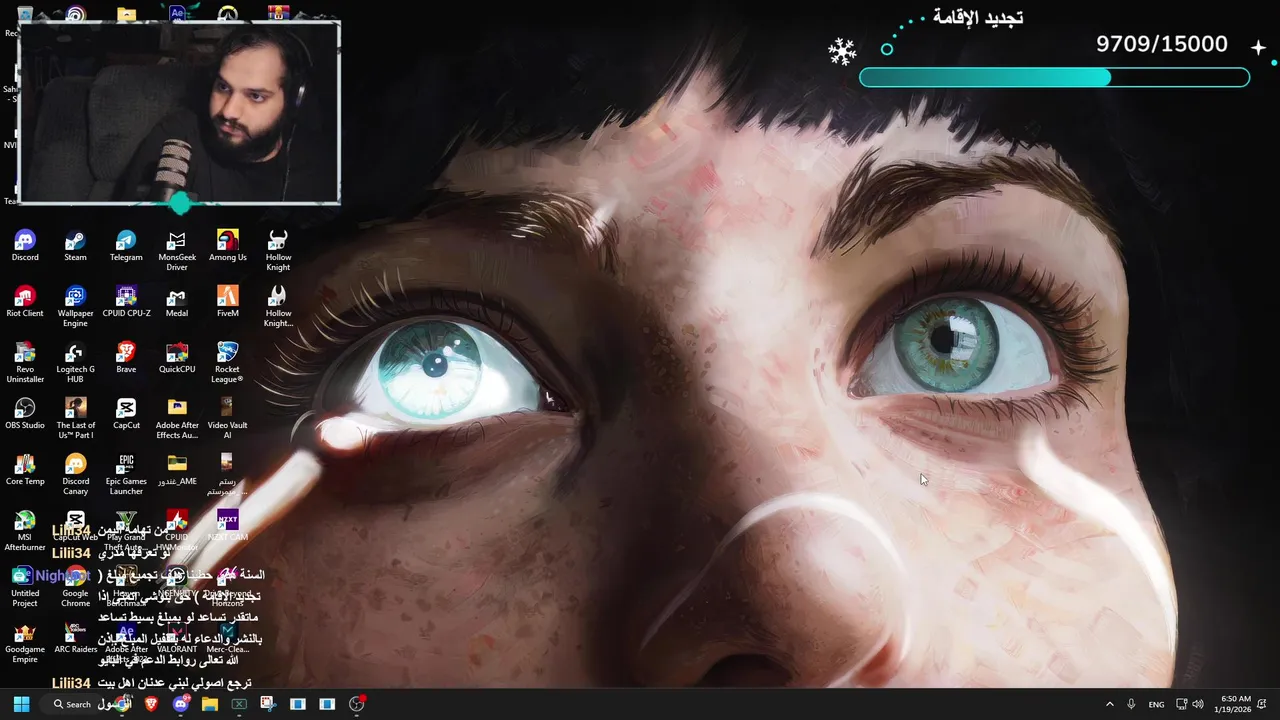The image size is (1280, 720).
Task: Open the Telegram desktop icon
Action: pos(126,246)
